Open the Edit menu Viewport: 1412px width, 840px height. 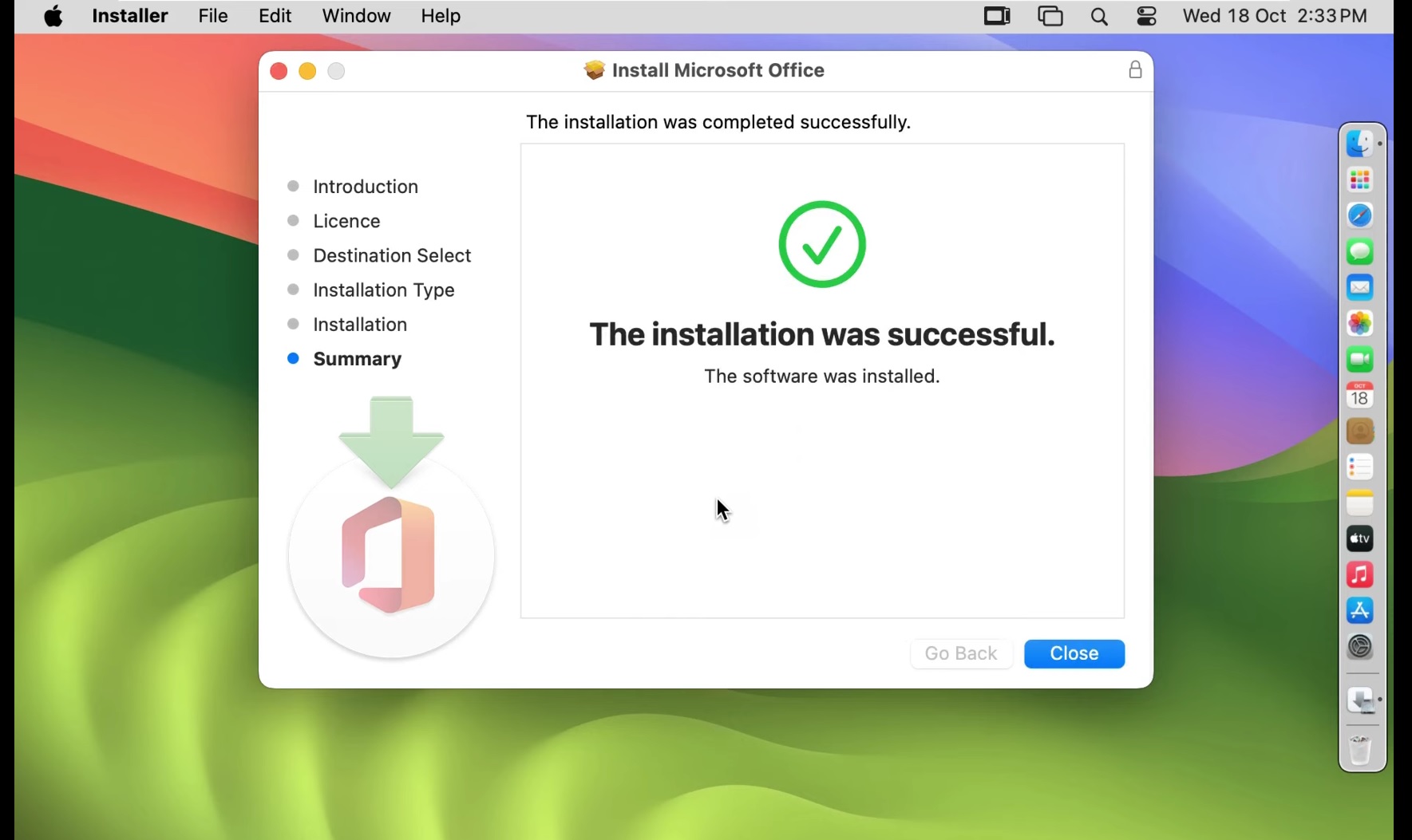click(x=275, y=16)
